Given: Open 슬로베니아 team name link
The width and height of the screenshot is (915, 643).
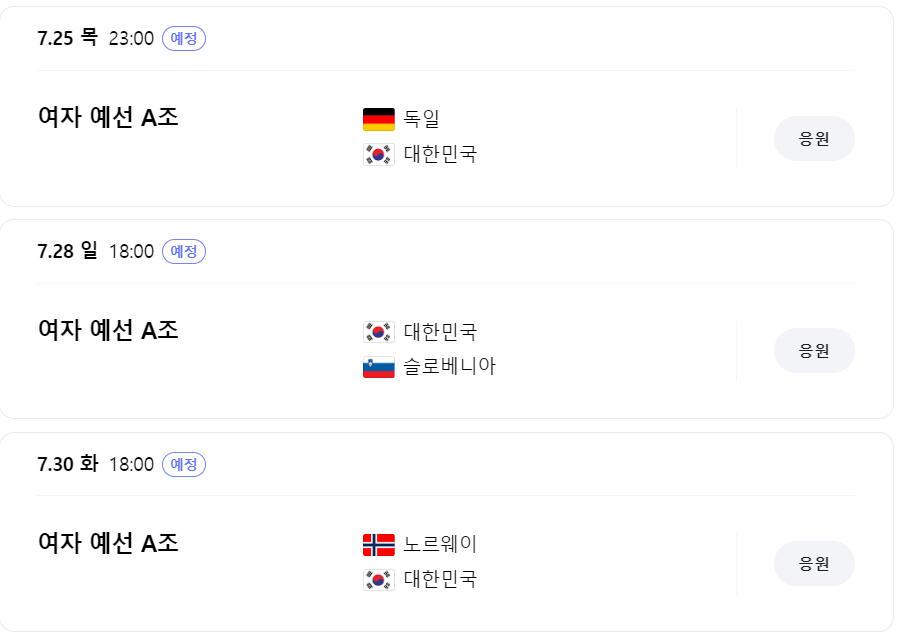Looking at the screenshot, I should [449, 366].
